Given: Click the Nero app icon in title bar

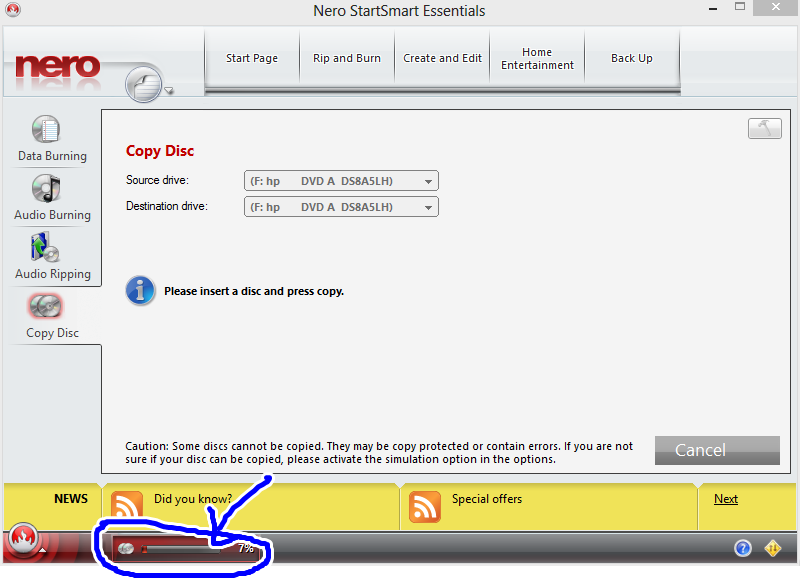Looking at the screenshot, I should [x=13, y=9].
